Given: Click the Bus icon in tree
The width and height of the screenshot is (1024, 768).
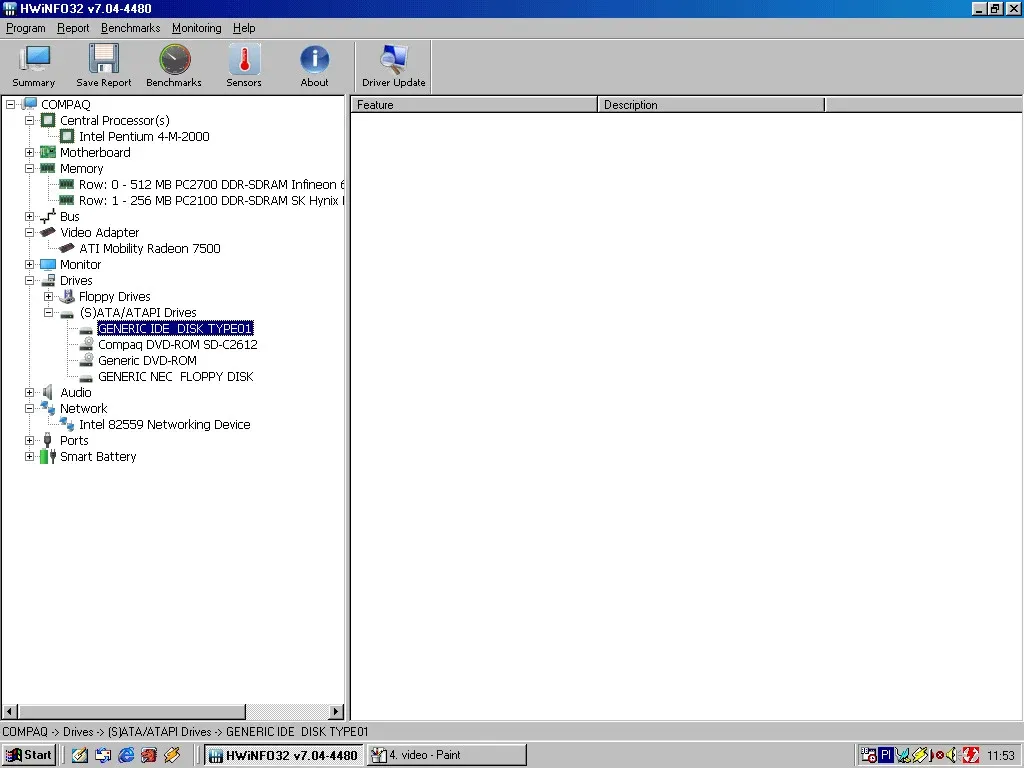Looking at the screenshot, I should coord(48,216).
